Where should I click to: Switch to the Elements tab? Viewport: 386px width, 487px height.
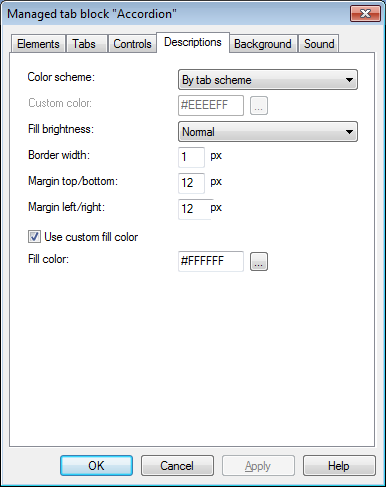coord(38,44)
